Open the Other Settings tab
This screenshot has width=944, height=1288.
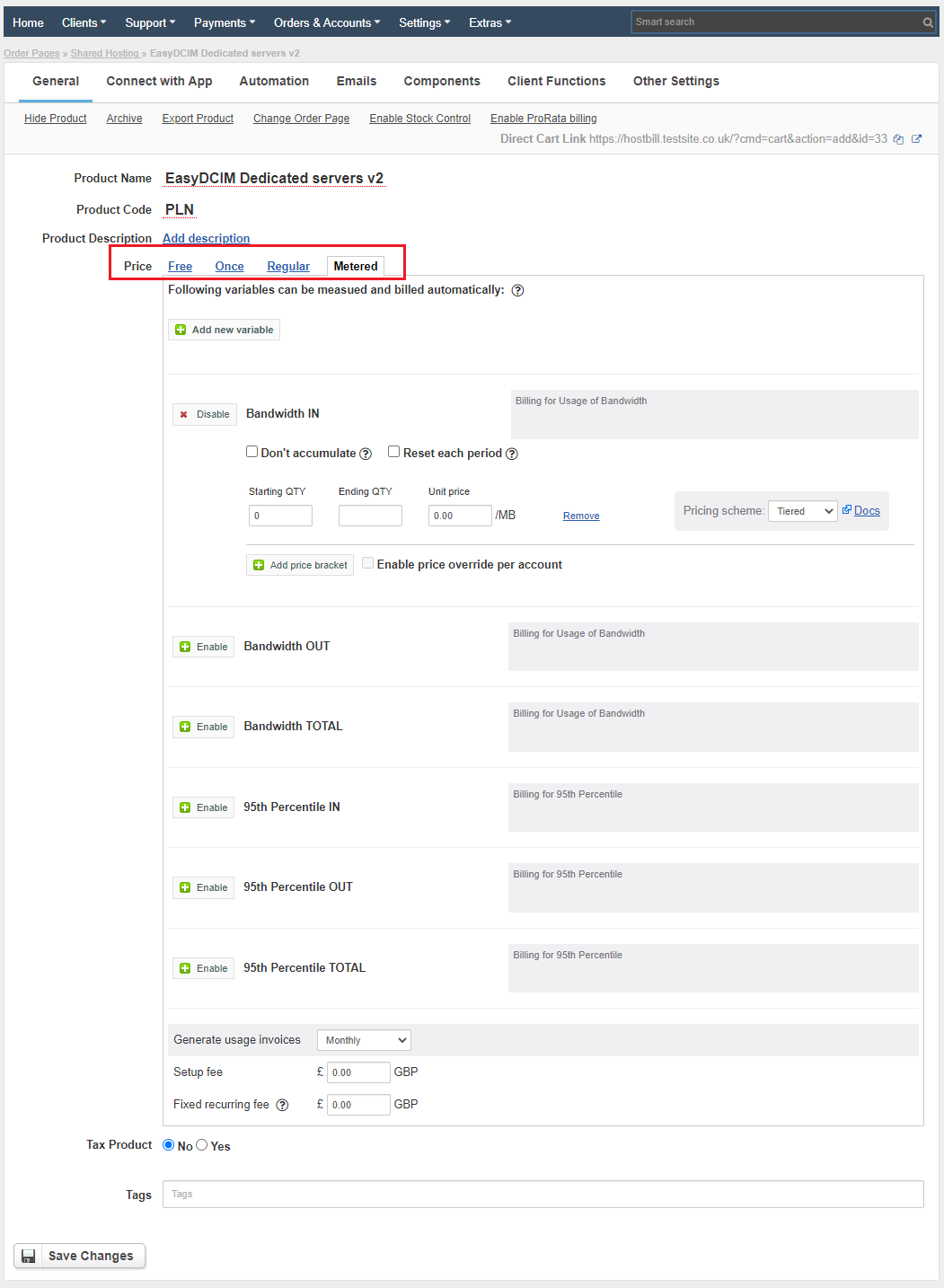(x=676, y=81)
